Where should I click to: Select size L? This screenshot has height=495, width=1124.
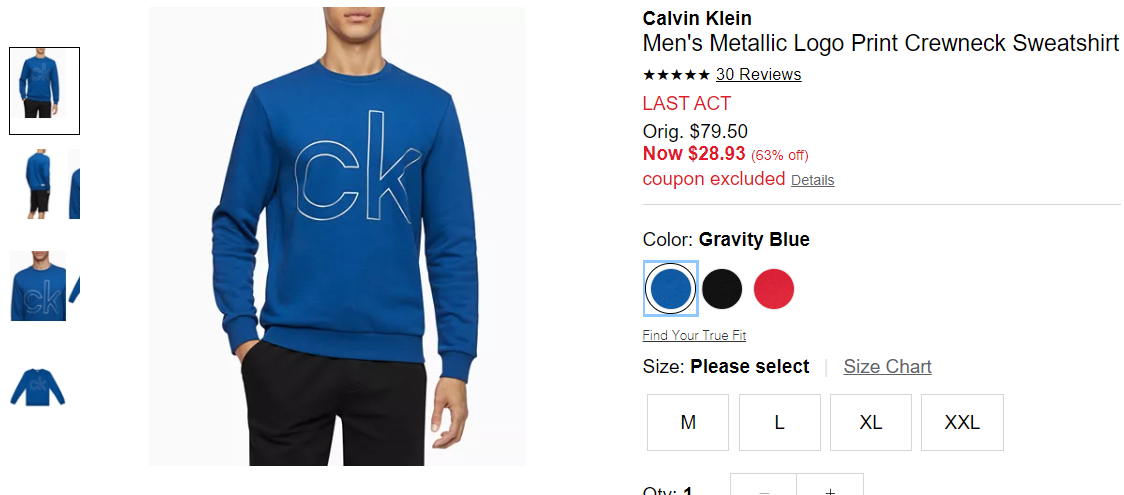pyautogui.click(x=779, y=423)
